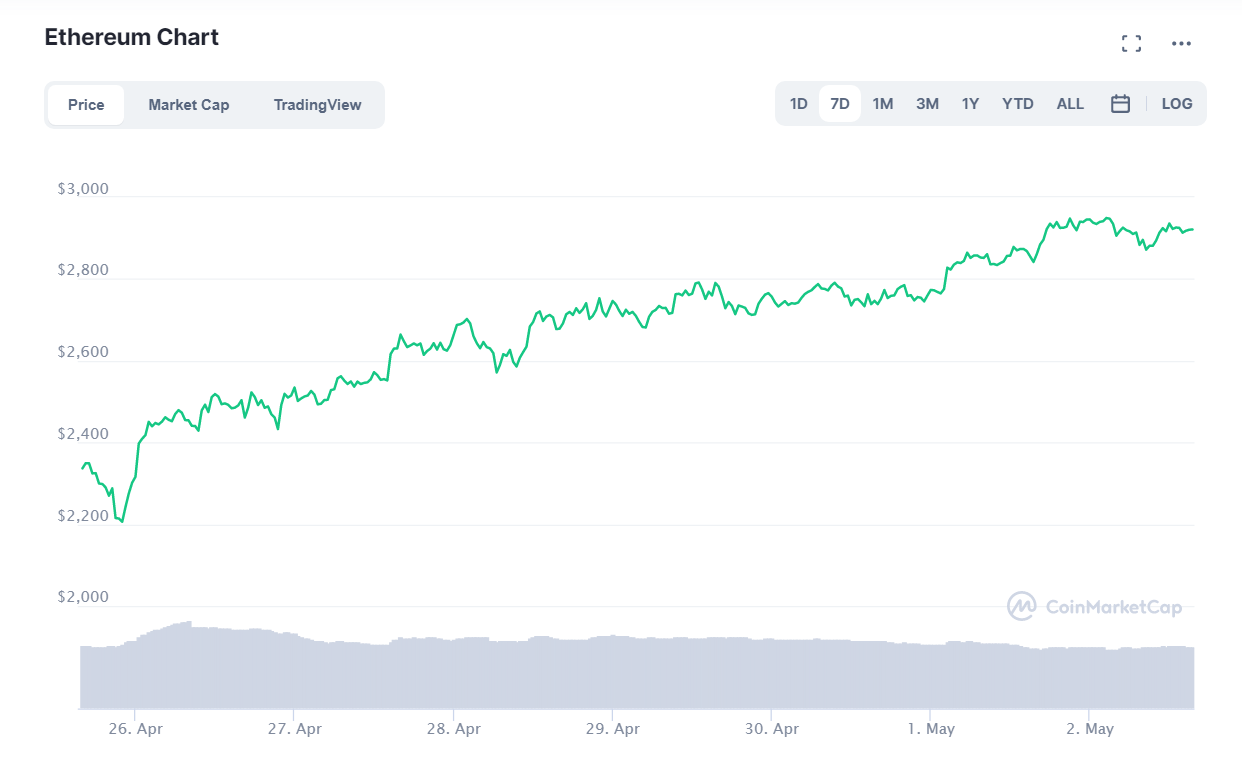
Task: Open the calendar date picker
Action: click(x=1120, y=103)
